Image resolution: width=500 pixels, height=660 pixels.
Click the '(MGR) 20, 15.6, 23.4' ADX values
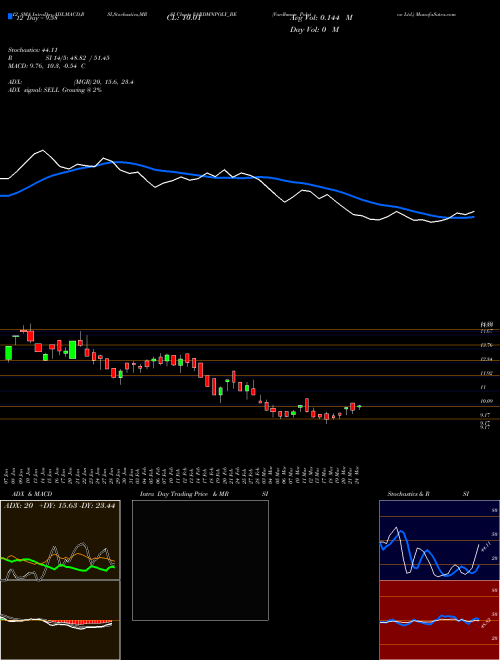(104, 82)
